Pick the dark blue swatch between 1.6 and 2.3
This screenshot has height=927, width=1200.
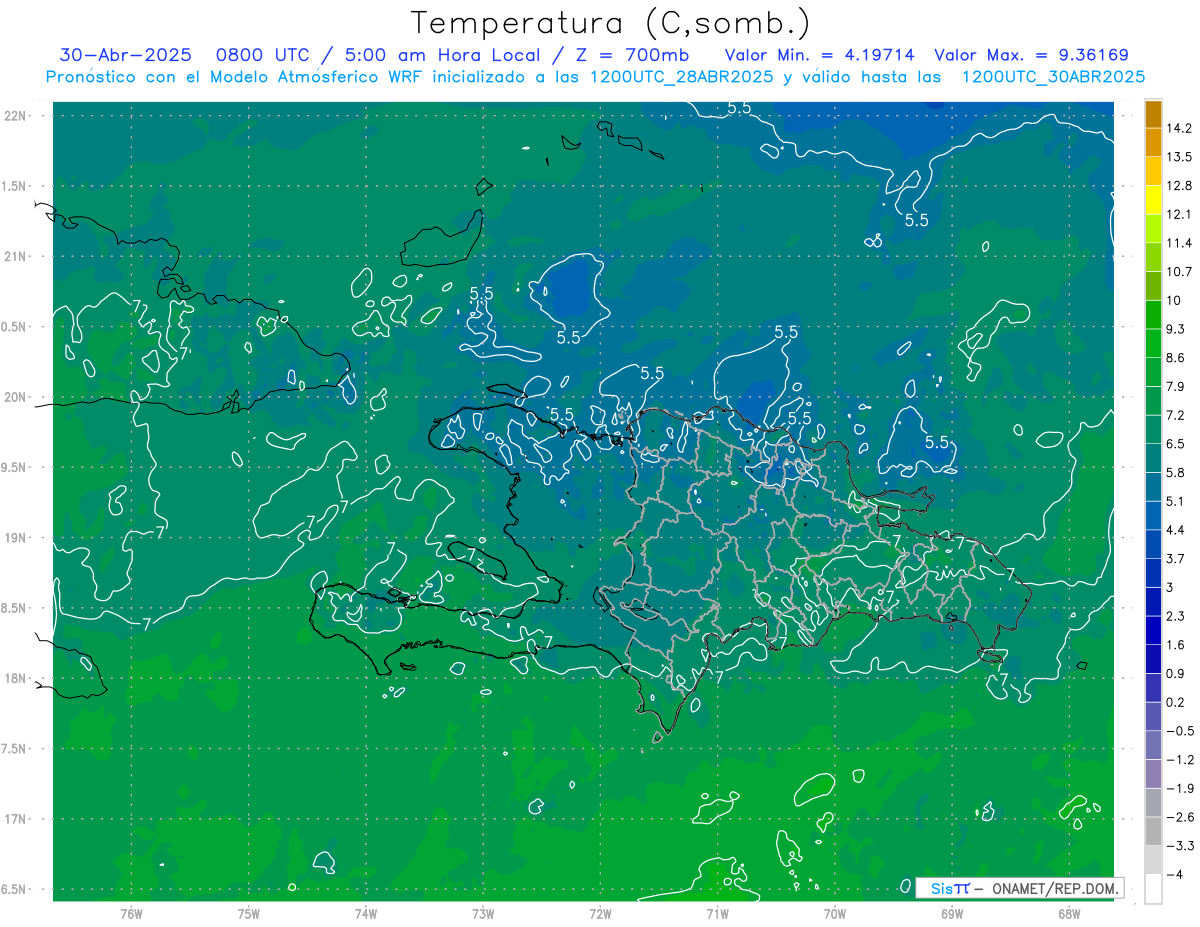coord(1153,630)
